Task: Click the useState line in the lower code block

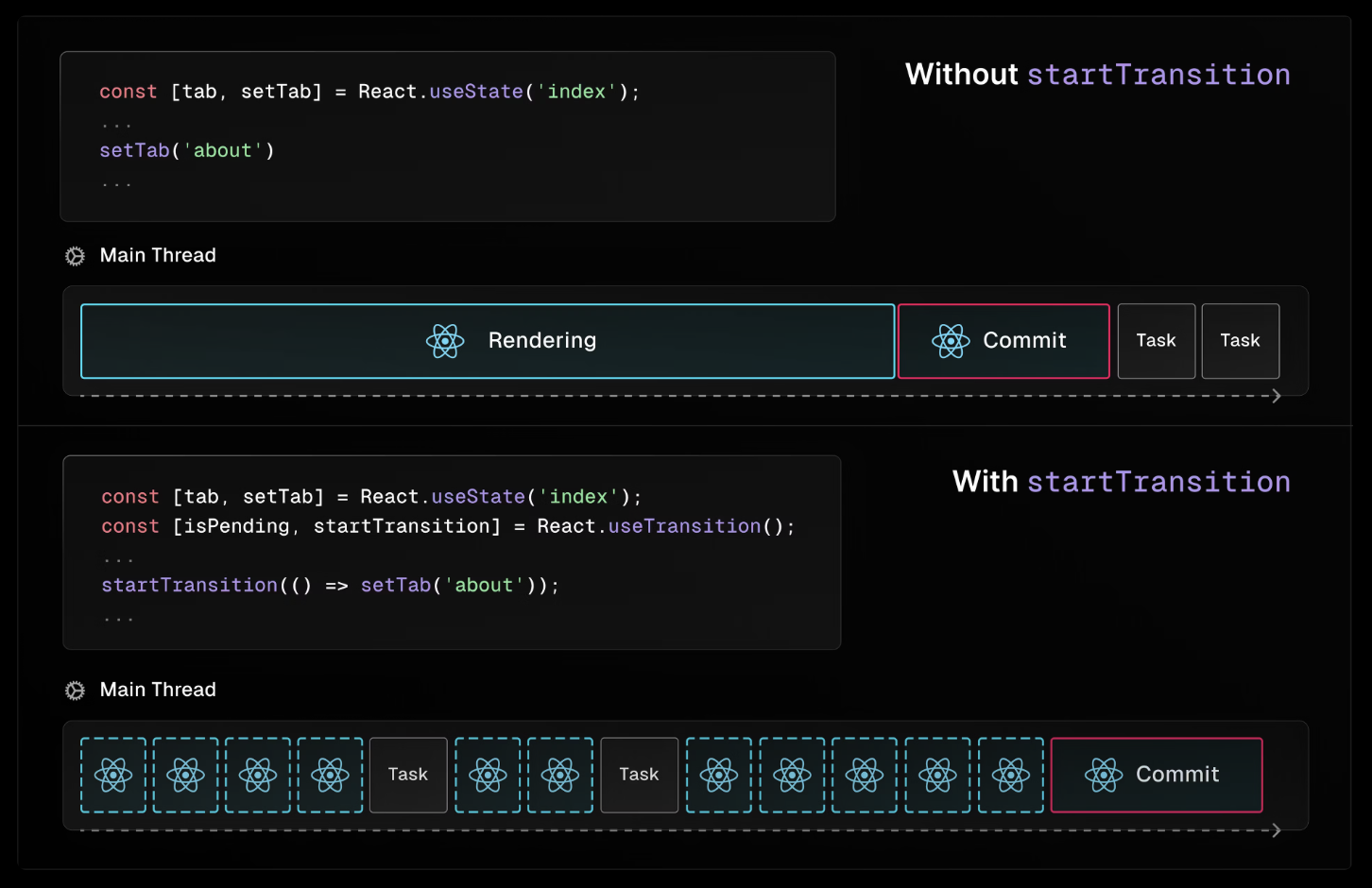Action: coord(371,497)
